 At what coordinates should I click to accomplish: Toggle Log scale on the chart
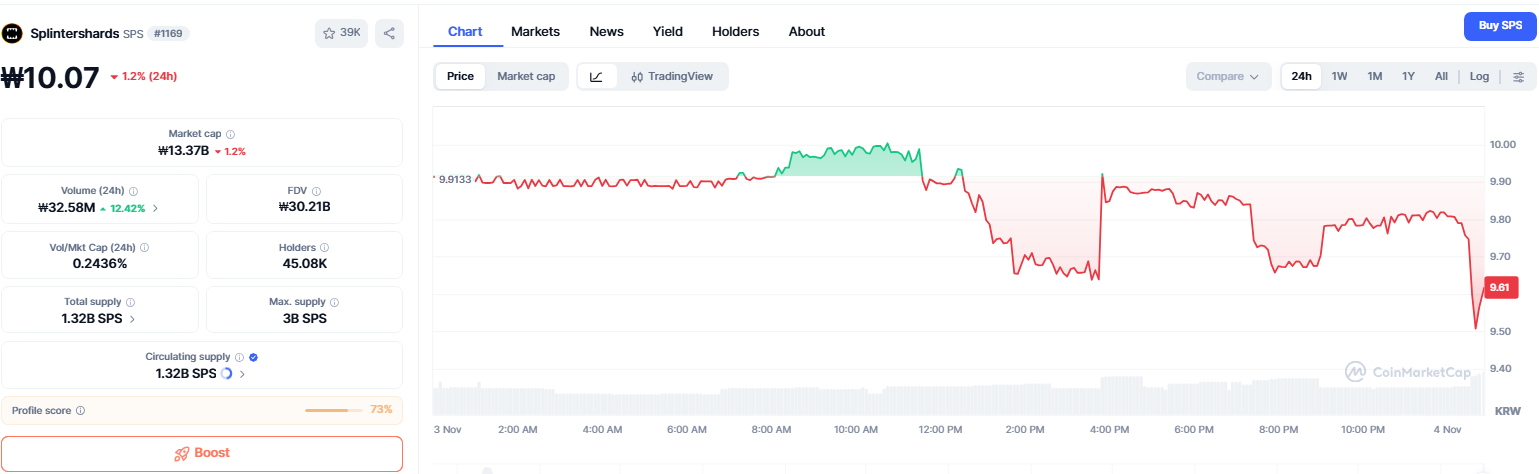tap(1479, 77)
